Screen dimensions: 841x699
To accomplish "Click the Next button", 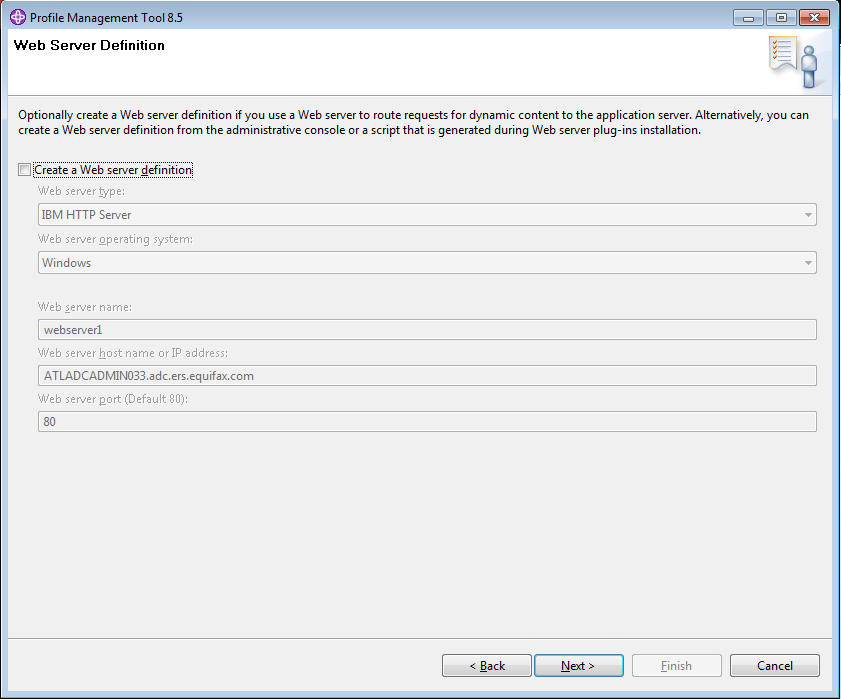I will 578,665.
